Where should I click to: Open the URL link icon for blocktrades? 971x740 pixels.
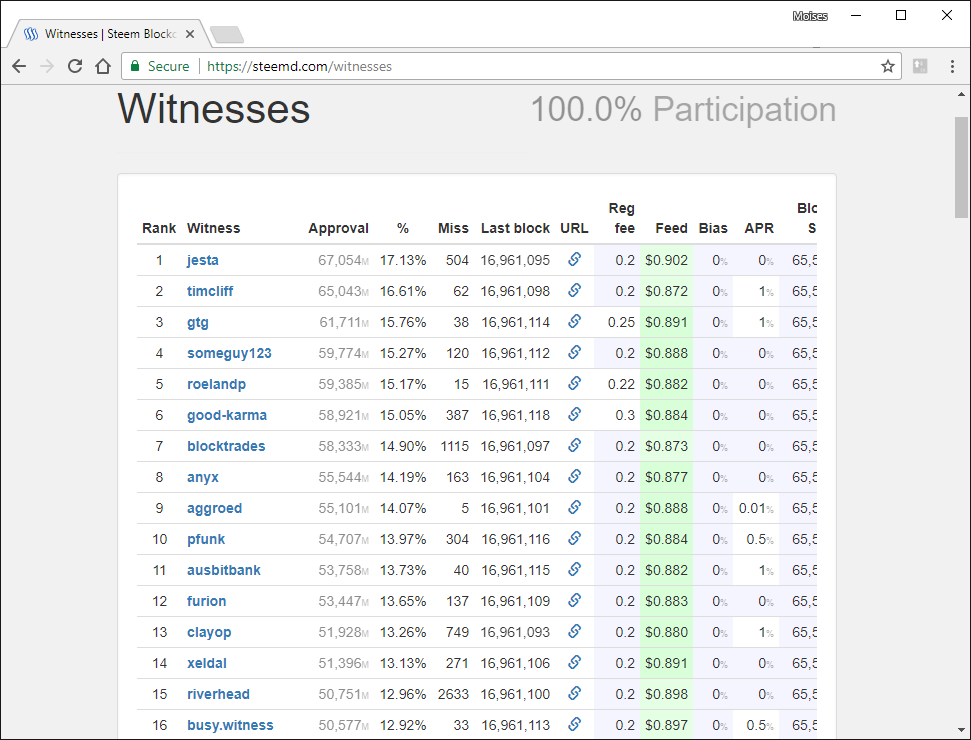tap(574, 445)
